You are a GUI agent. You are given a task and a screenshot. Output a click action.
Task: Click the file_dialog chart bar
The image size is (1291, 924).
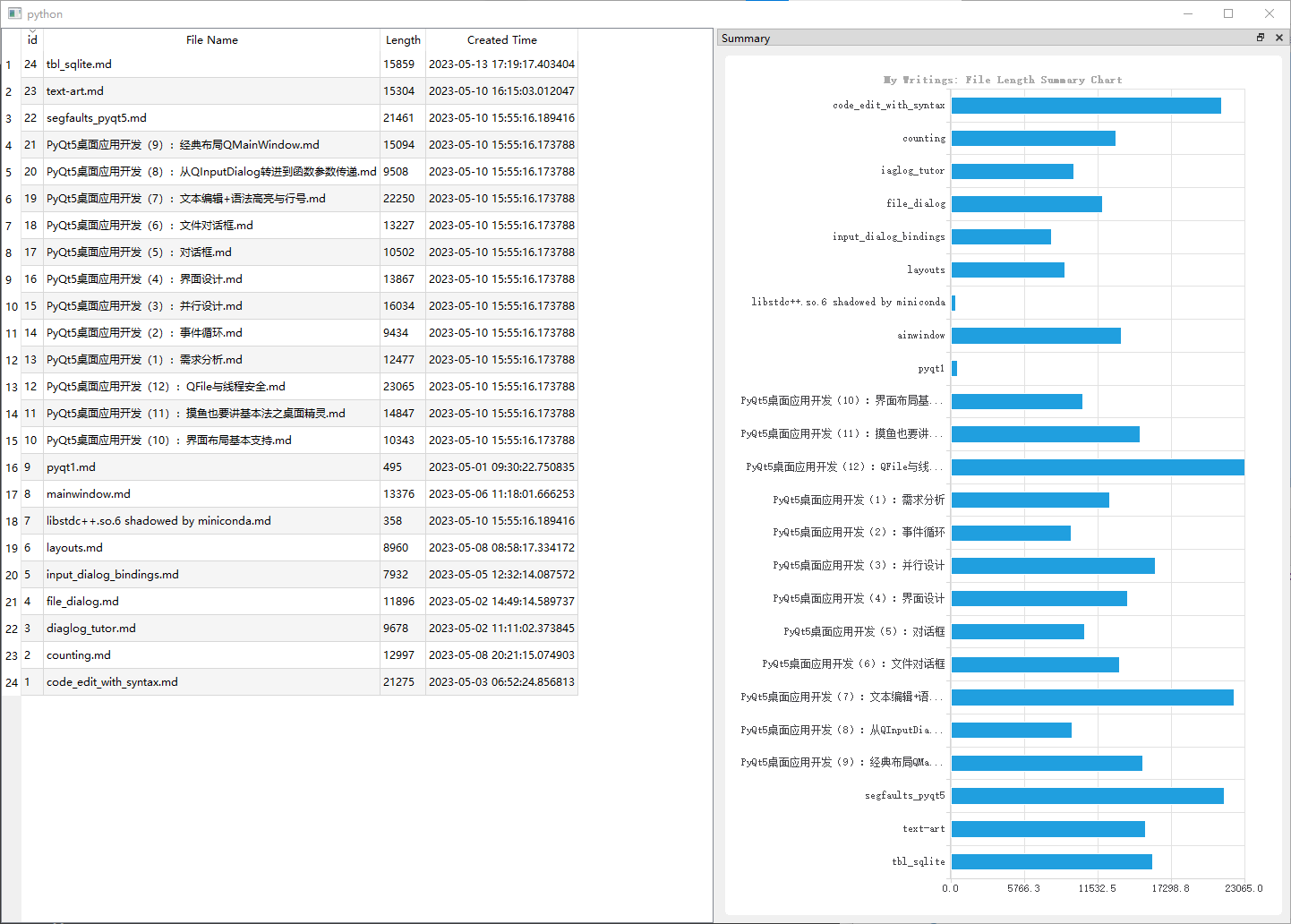click(x=1027, y=204)
